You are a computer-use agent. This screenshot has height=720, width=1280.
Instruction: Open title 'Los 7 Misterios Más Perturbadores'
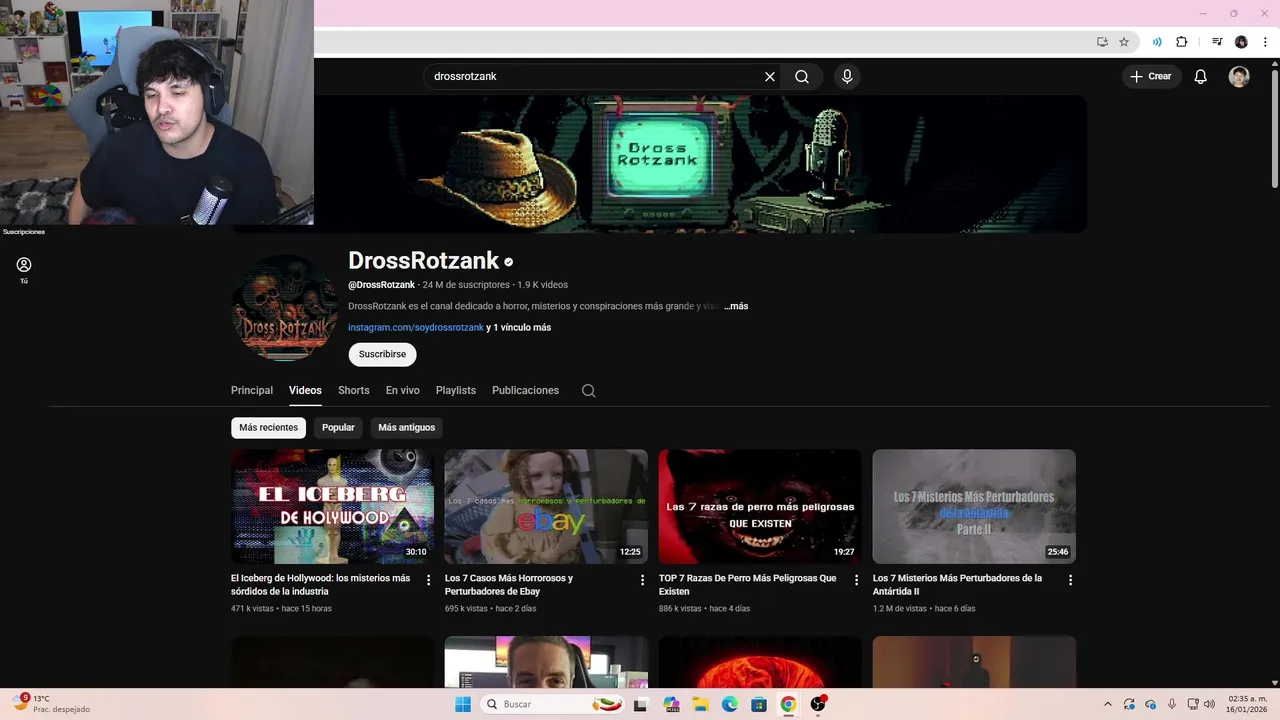coord(957,584)
